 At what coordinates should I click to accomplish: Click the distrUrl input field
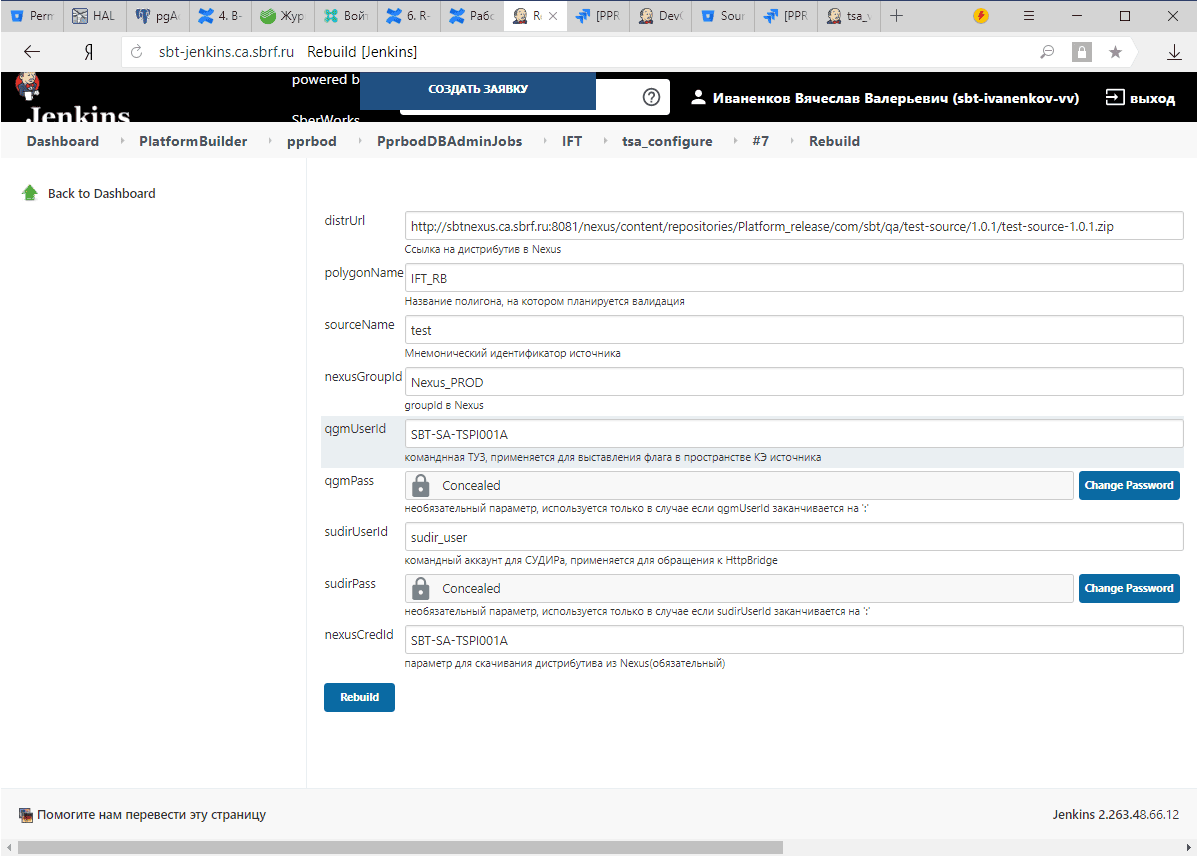pos(793,226)
